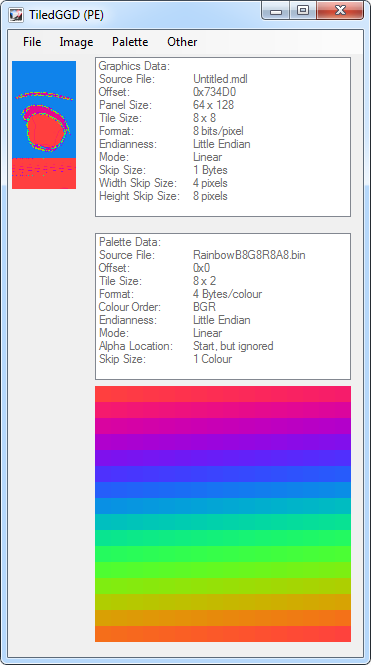Screen dimensions: 371x665
Task: Select the palette format '4 Bytes/colour'
Action: coord(228,294)
